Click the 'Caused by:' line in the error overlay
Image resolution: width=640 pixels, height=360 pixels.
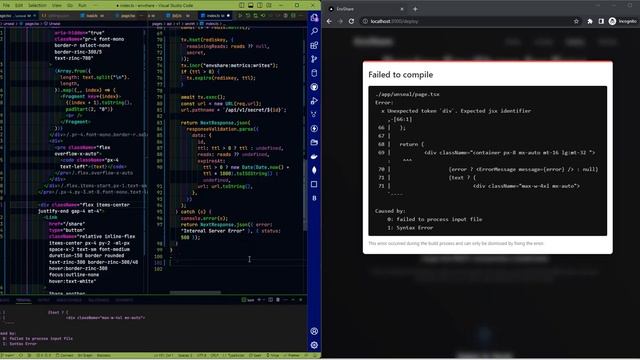(x=390, y=211)
